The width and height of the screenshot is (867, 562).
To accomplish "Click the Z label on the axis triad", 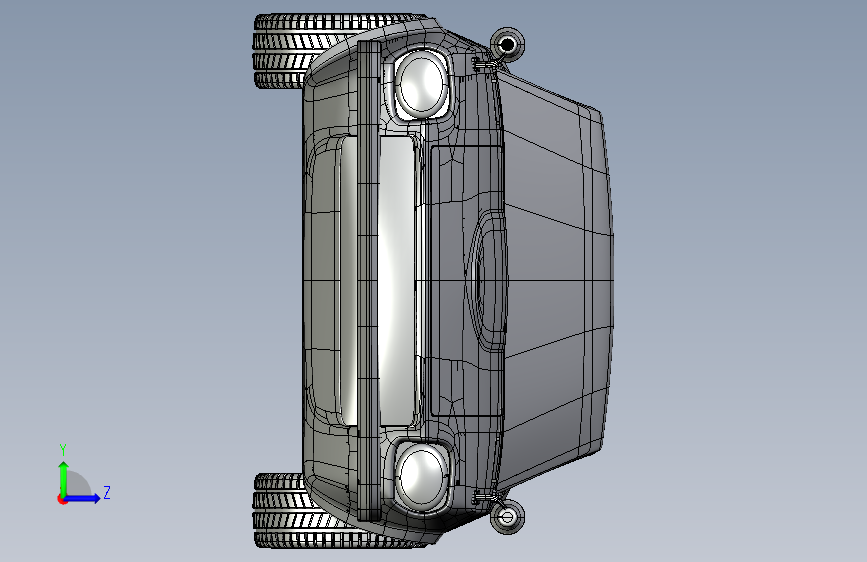I will pyautogui.click(x=107, y=492).
